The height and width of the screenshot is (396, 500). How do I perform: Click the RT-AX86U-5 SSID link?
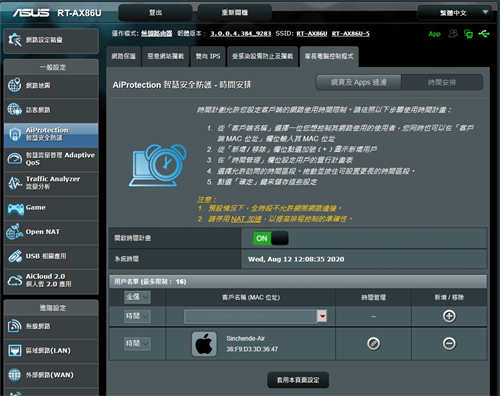(x=351, y=34)
